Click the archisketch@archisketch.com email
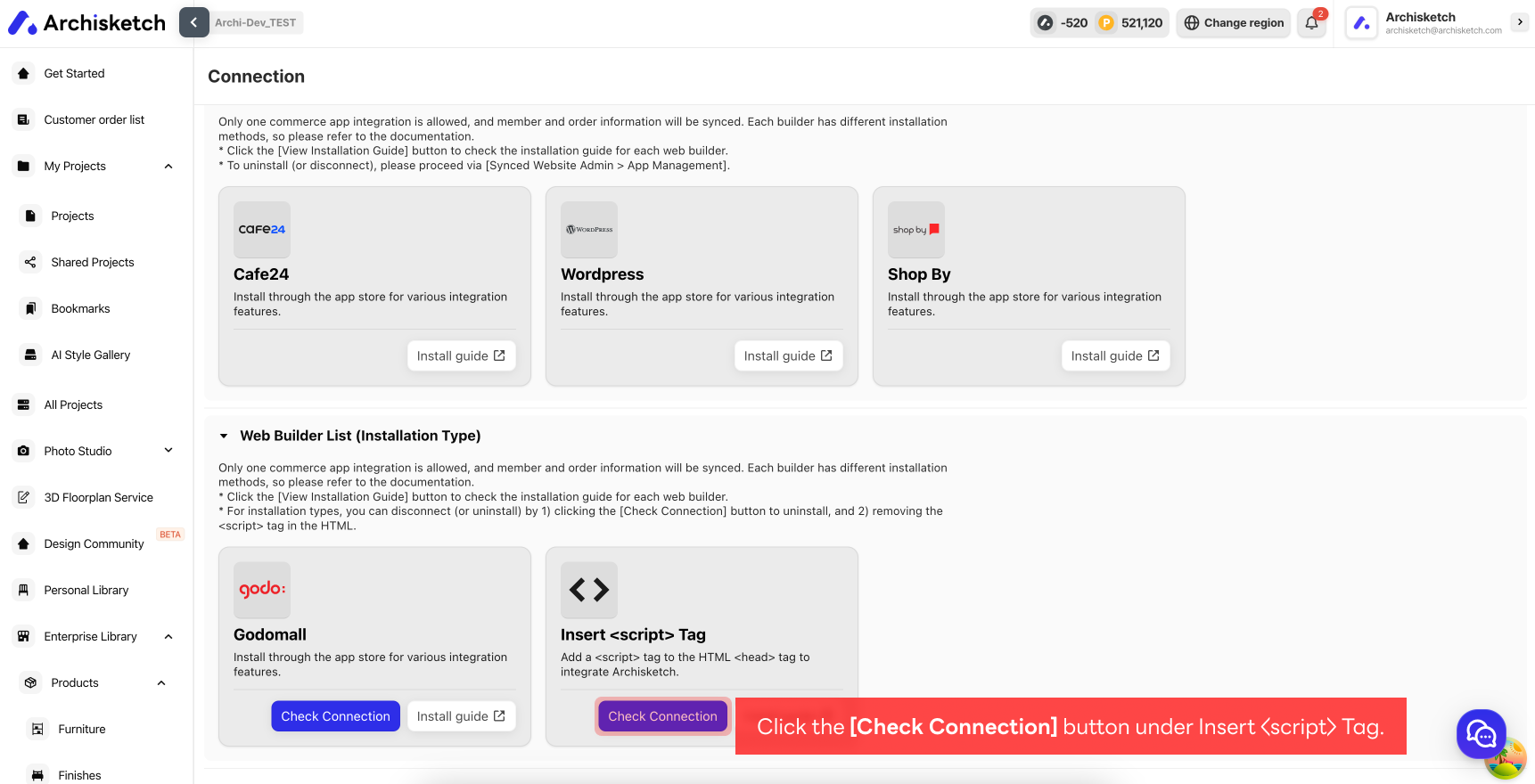 [1443, 30]
